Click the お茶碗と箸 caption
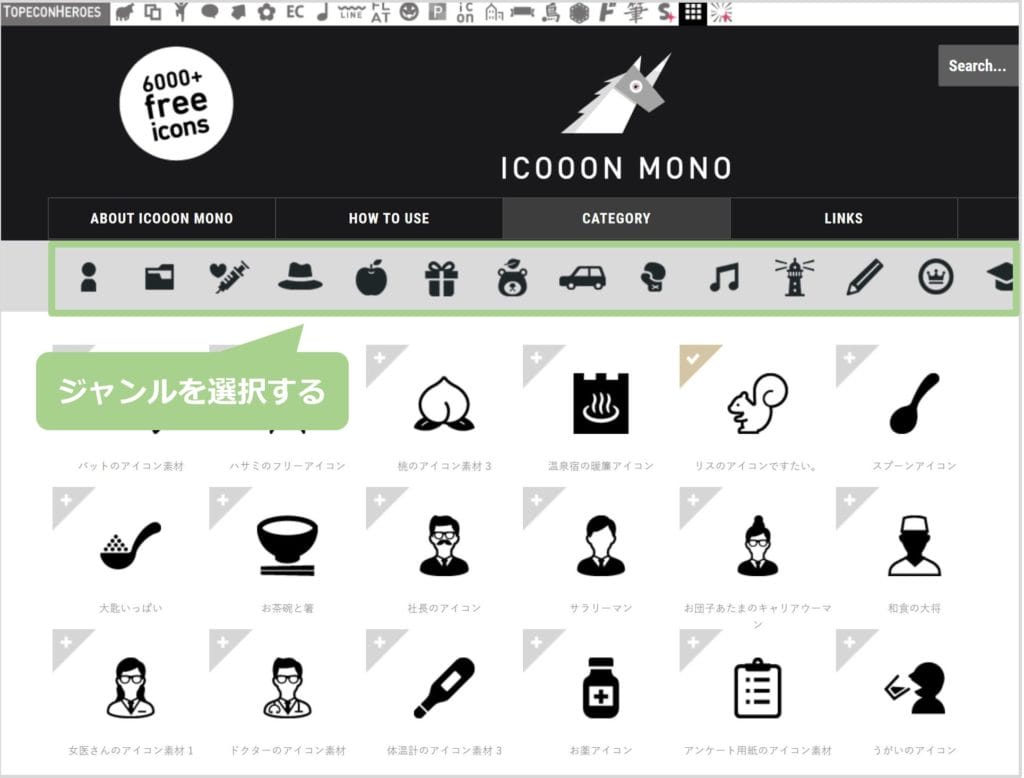The height and width of the screenshot is (778, 1024). pos(288,608)
